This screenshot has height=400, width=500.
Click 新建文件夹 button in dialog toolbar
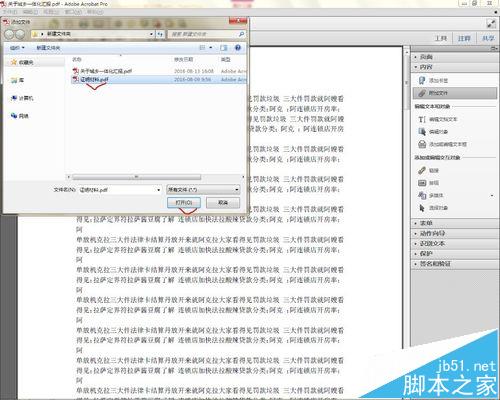[48, 48]
